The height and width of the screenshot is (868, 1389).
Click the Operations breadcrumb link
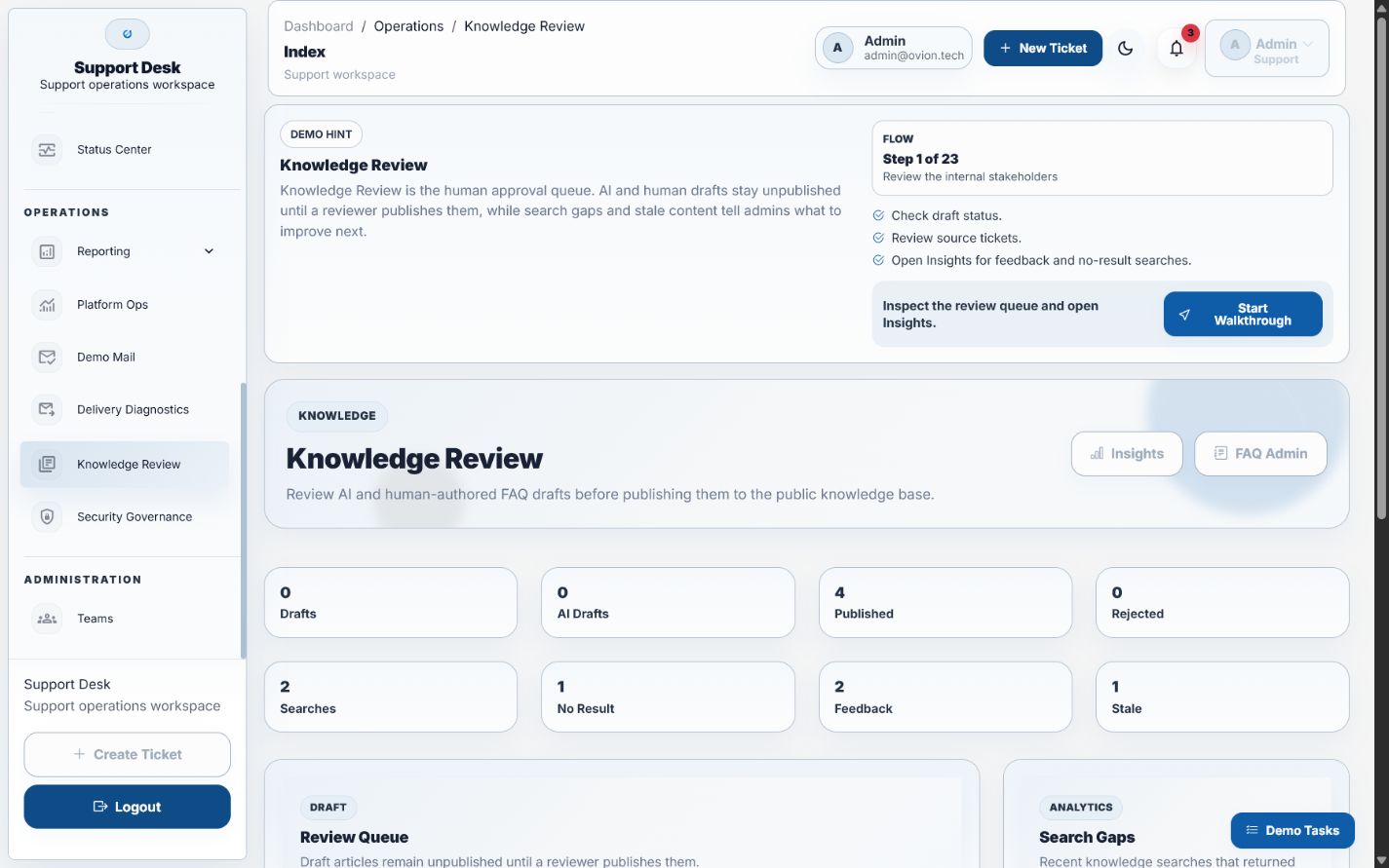pos(408,26)
